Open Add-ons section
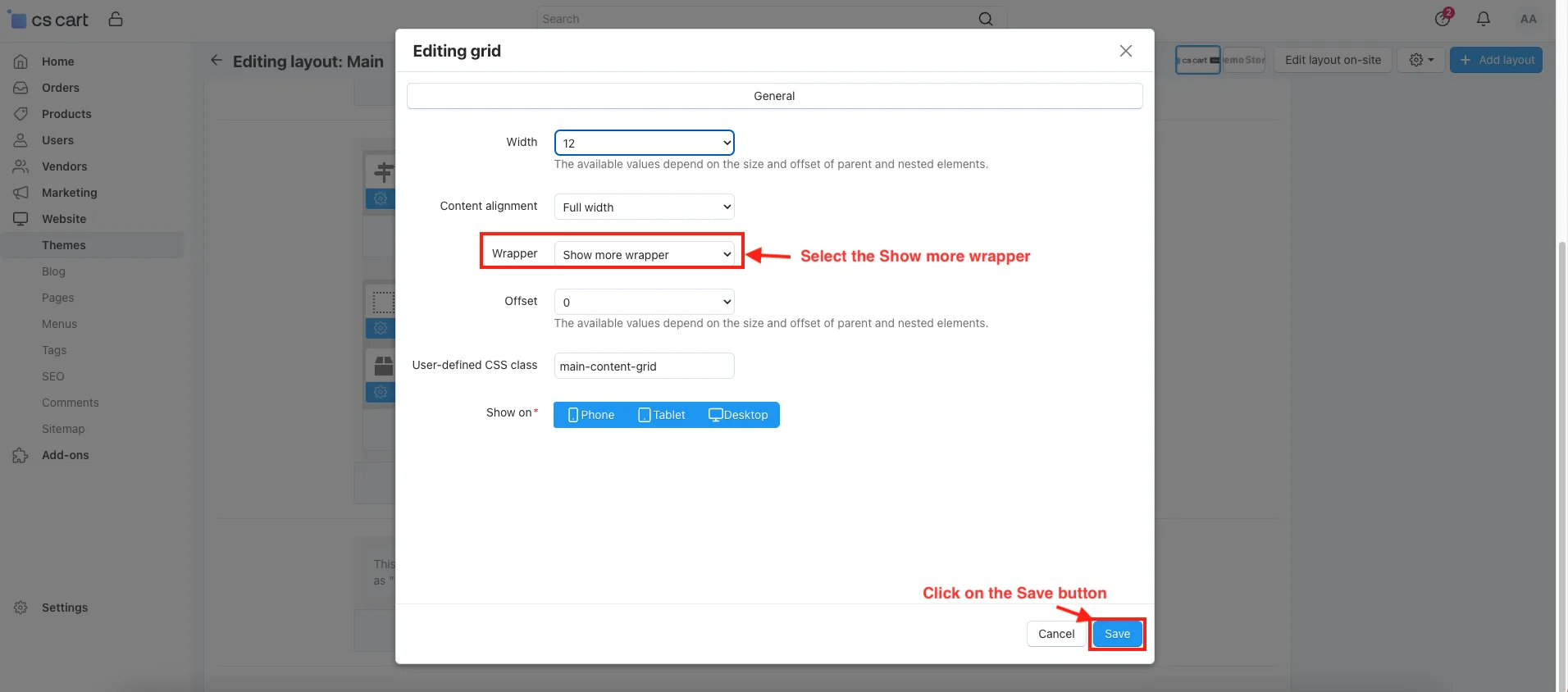 (65, 455)
